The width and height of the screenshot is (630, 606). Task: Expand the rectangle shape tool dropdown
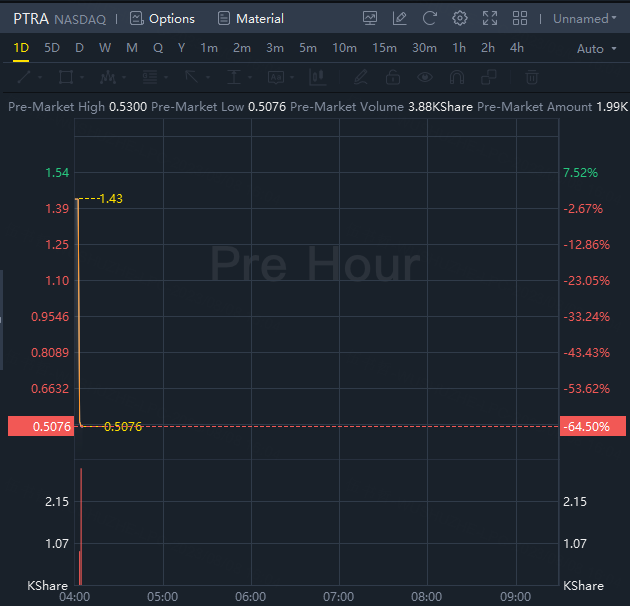82,77
